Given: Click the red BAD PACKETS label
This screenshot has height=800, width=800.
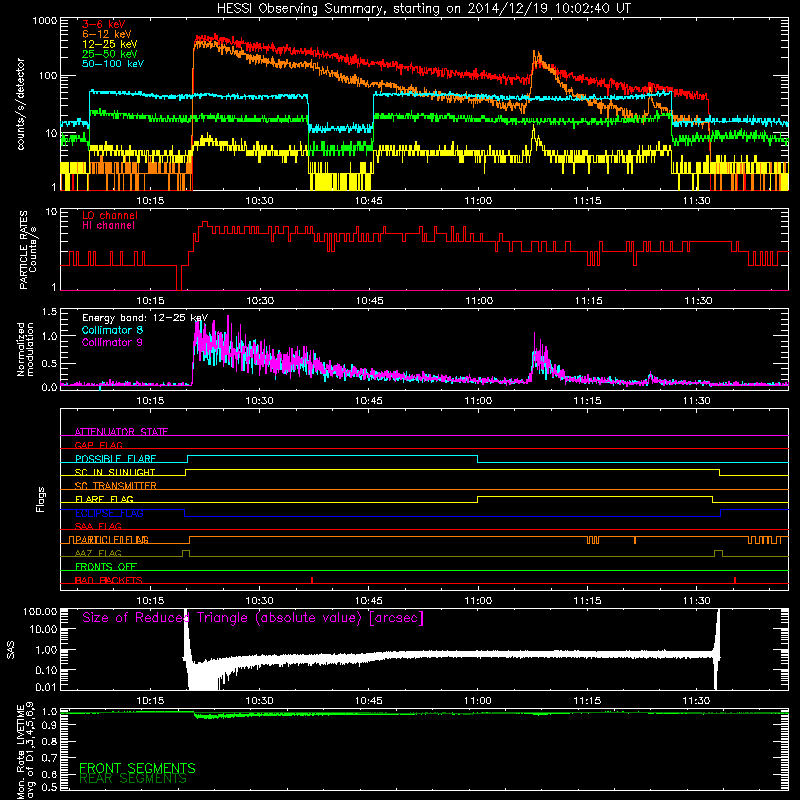Looking at the screenshot, I should tap(109, 580).
